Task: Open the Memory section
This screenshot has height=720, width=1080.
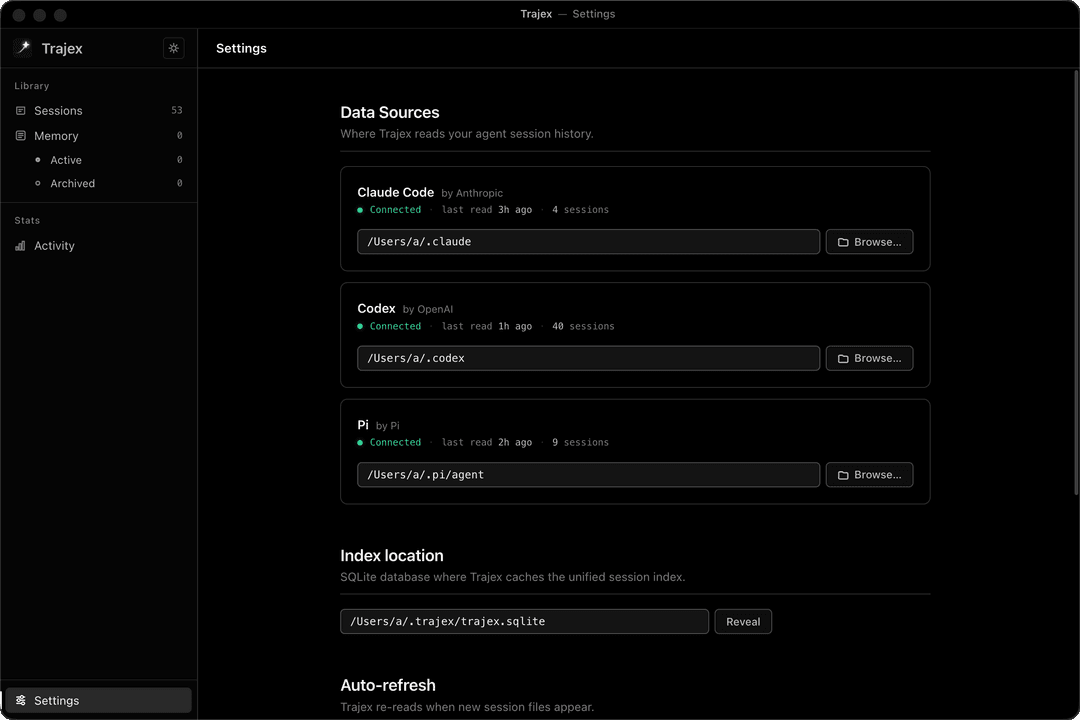Action: pos(98,136)
